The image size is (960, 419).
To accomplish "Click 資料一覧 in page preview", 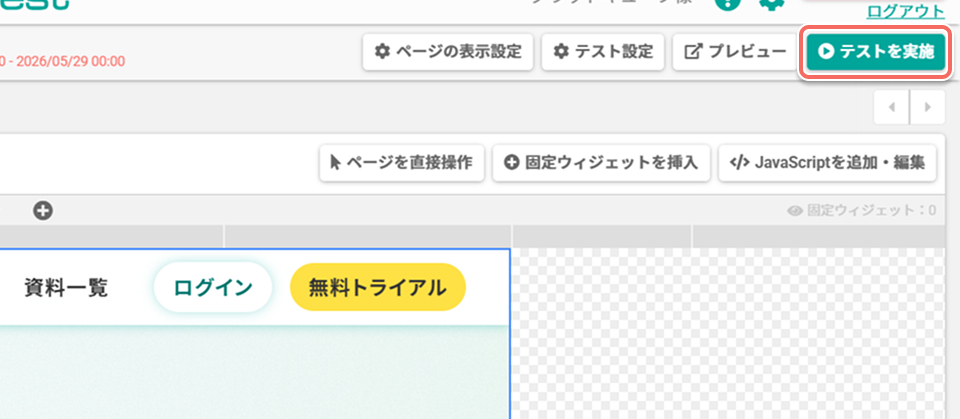I will coord(66,287).
